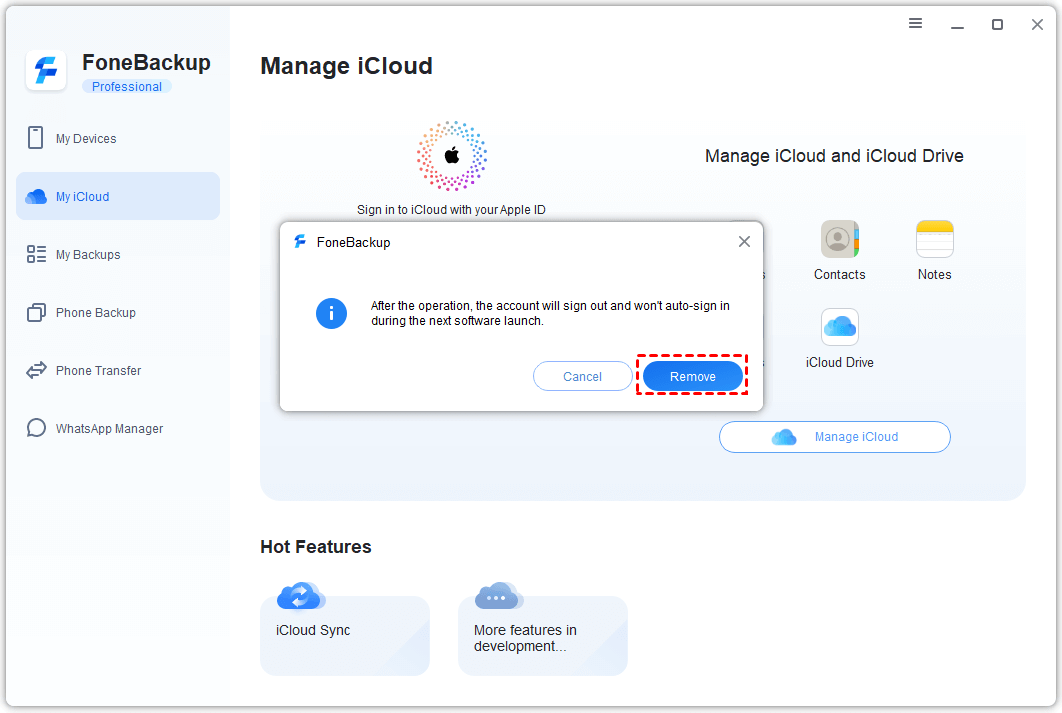This screenshot has height=713, width=1062.
Task: Click the info icon in dialog
Action: point(331,313)
